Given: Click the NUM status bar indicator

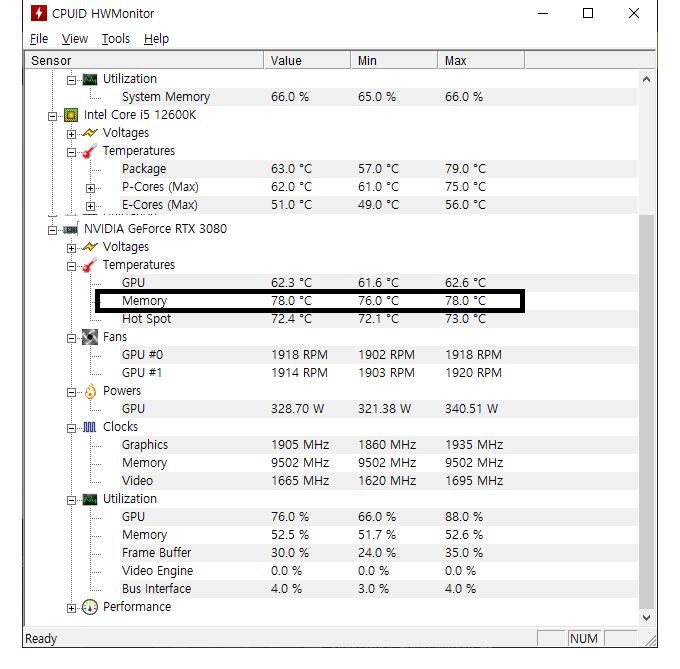Looking at the screenshot, I should 584,639.
